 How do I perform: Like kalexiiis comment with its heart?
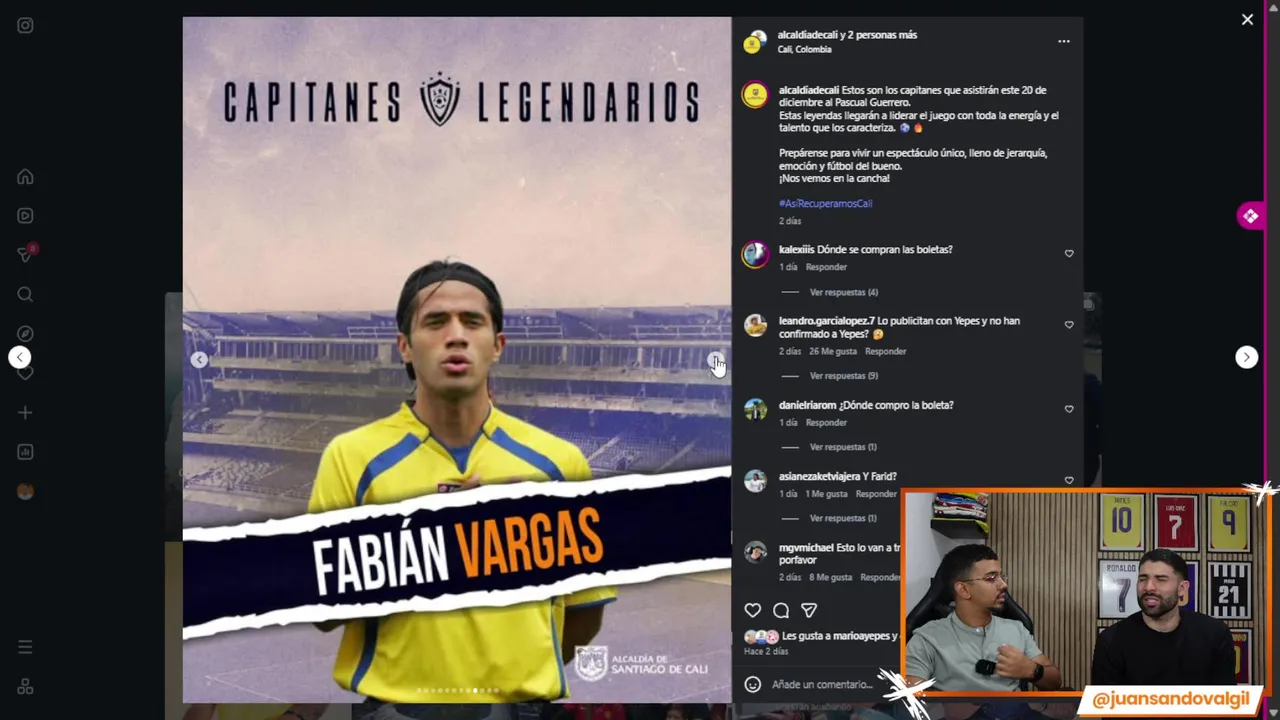tap(1069, 254)
